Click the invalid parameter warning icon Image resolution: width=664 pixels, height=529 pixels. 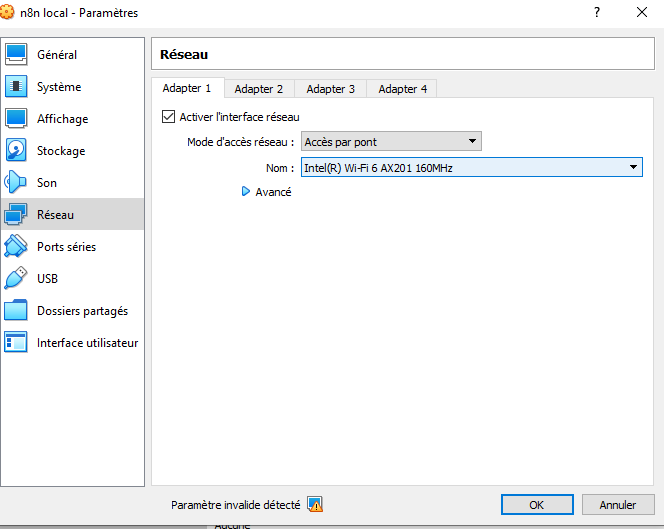click(314, 505)
